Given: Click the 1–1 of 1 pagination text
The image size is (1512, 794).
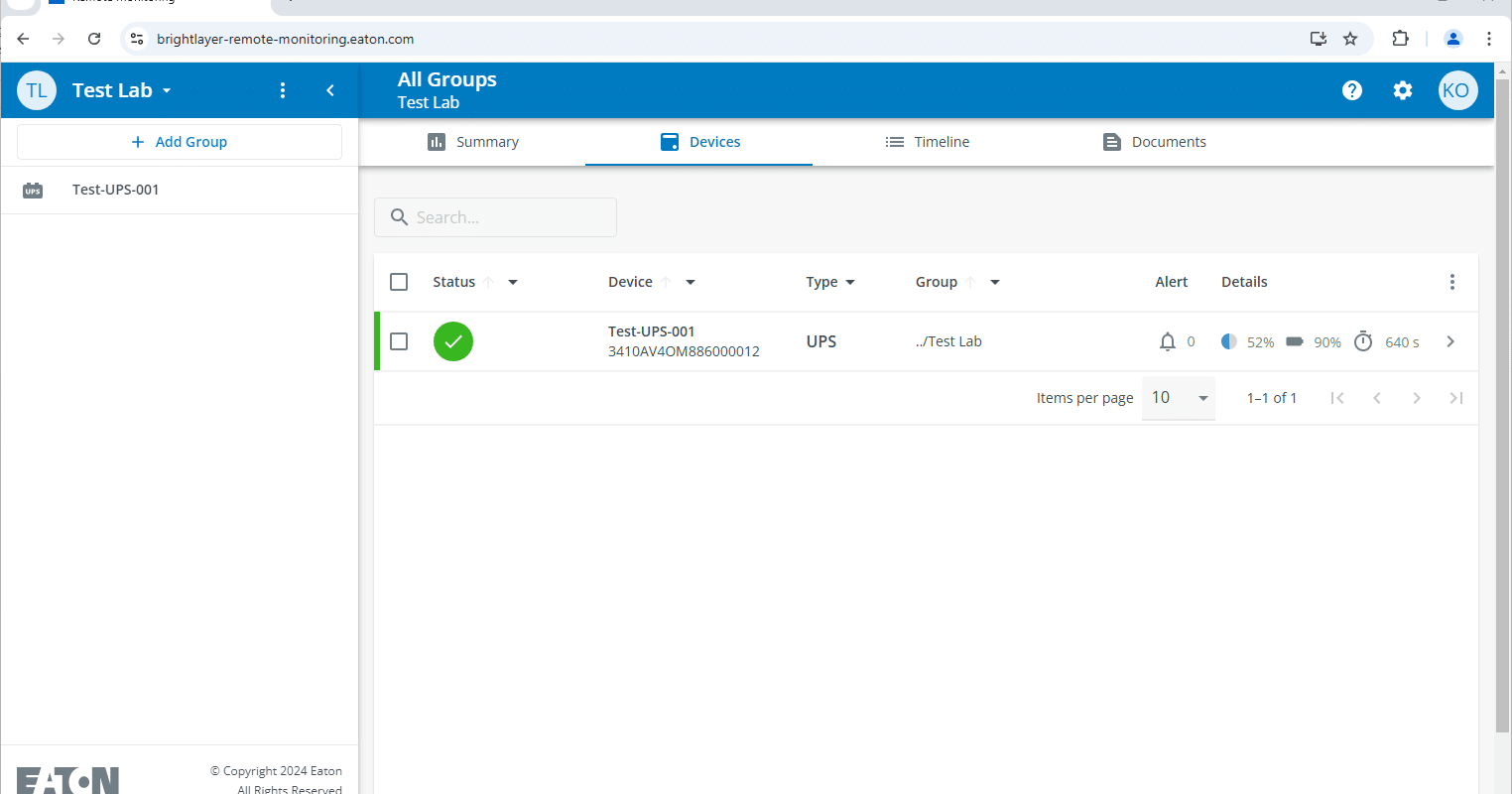Looking at the screenshot, I should 1272,398.
